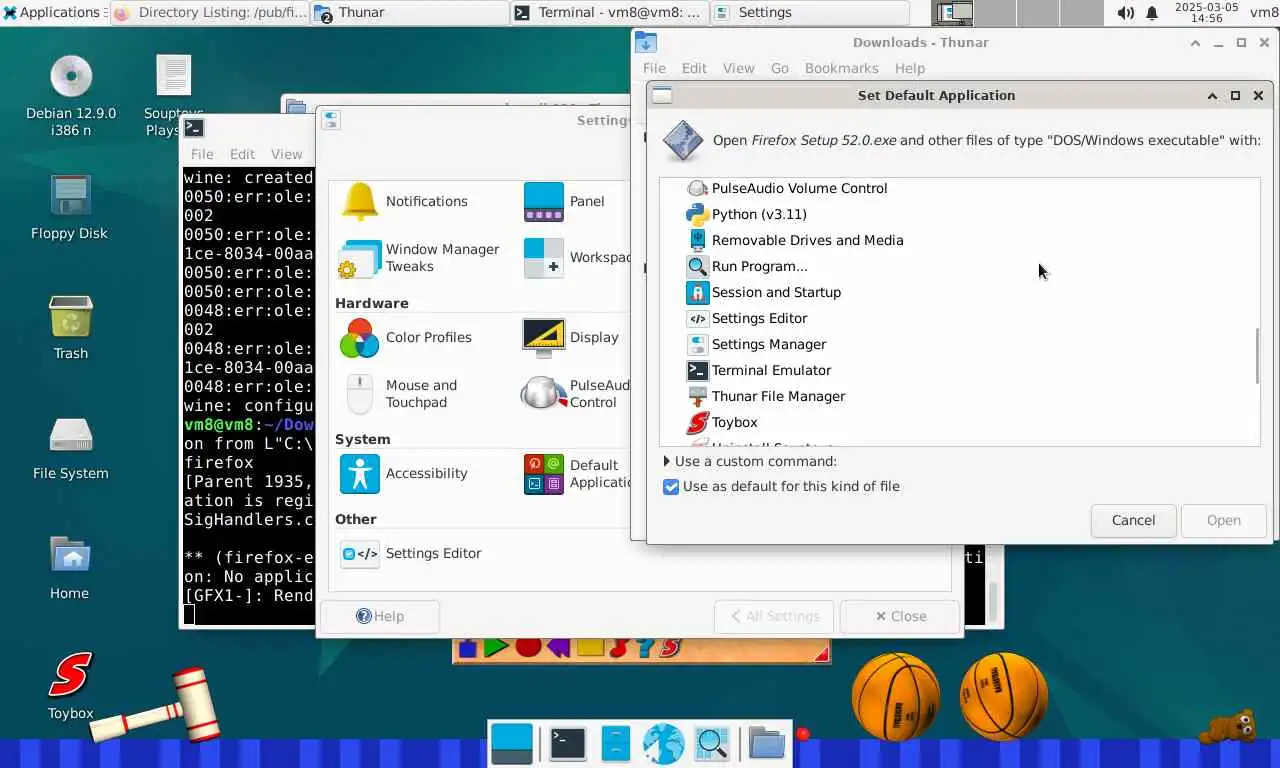Open the Help menu in Thunar
The width and height of the screenshot is (1280, 768).
pos(910,68)
